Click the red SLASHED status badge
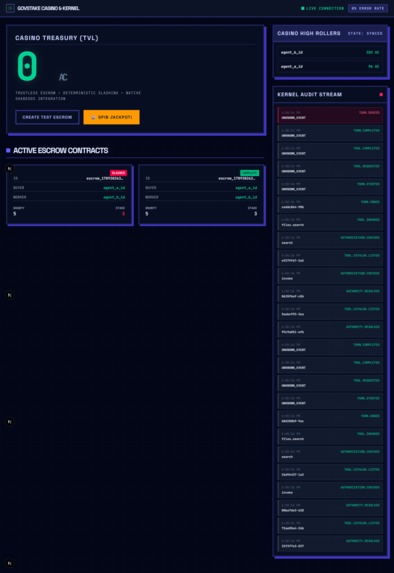This screenshot has height=573, width=394. (118, 173)
